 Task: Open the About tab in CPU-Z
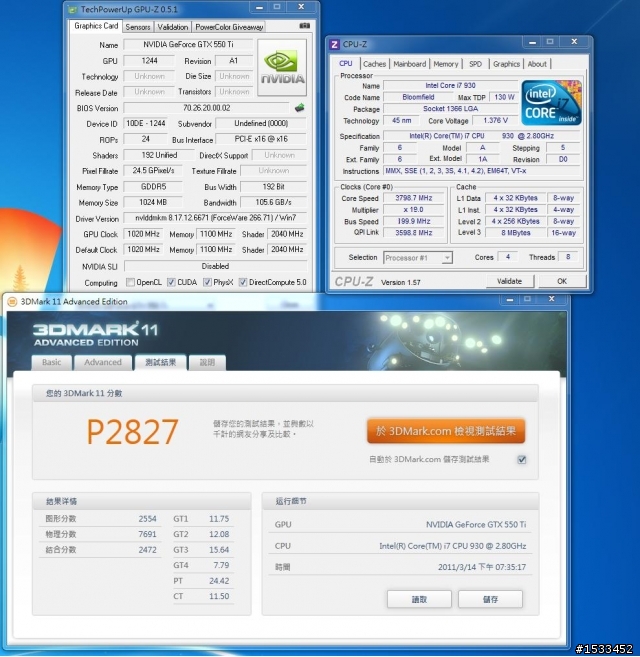(x=537, y=64)
